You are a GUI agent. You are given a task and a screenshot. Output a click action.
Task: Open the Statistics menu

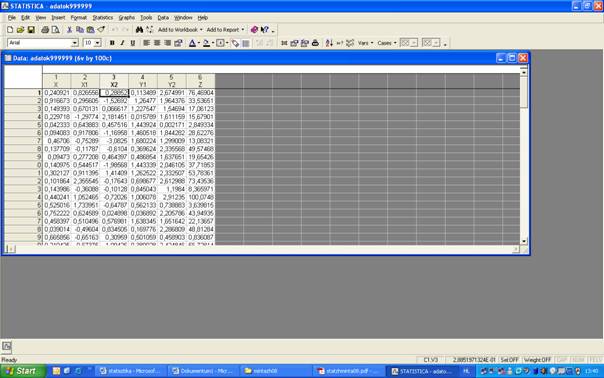click(x=103, y=18)
